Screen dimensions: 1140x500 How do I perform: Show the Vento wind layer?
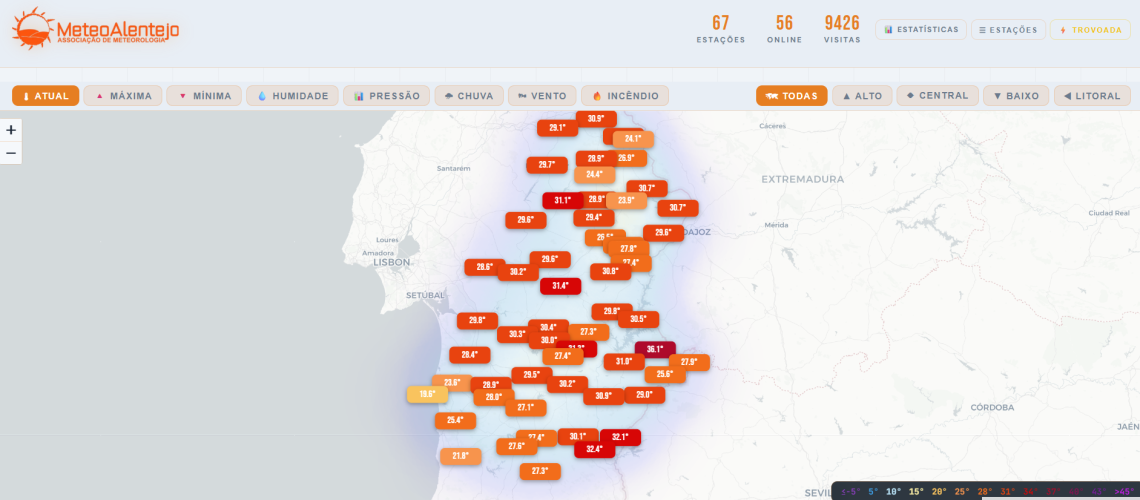[542, 96]
